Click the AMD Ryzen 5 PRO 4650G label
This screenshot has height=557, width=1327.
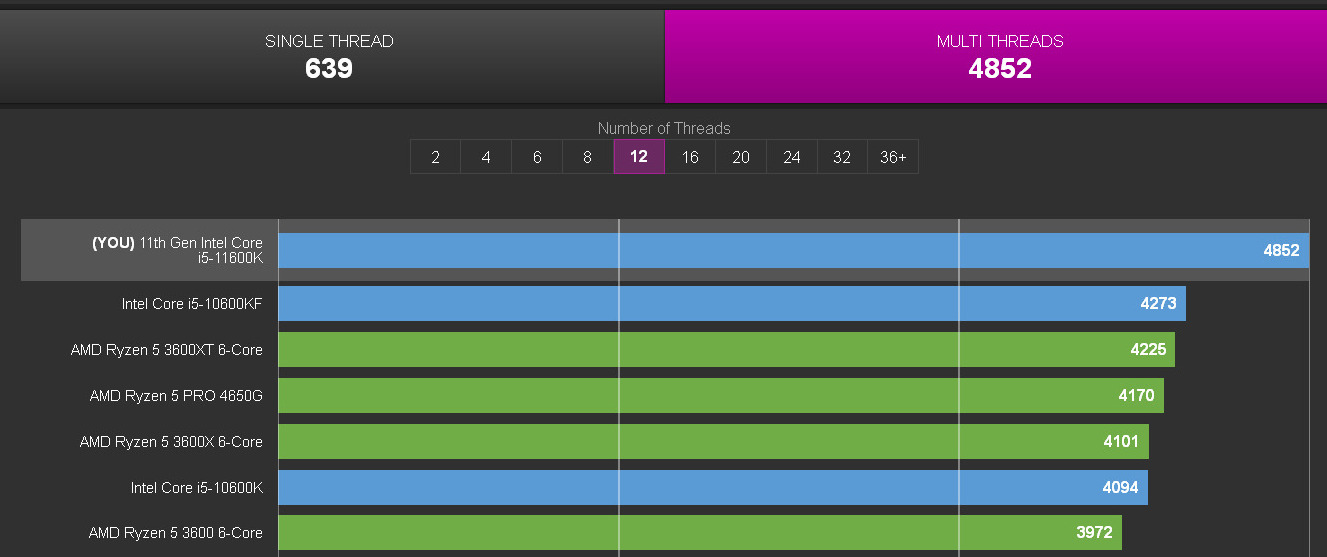[176, 396]
